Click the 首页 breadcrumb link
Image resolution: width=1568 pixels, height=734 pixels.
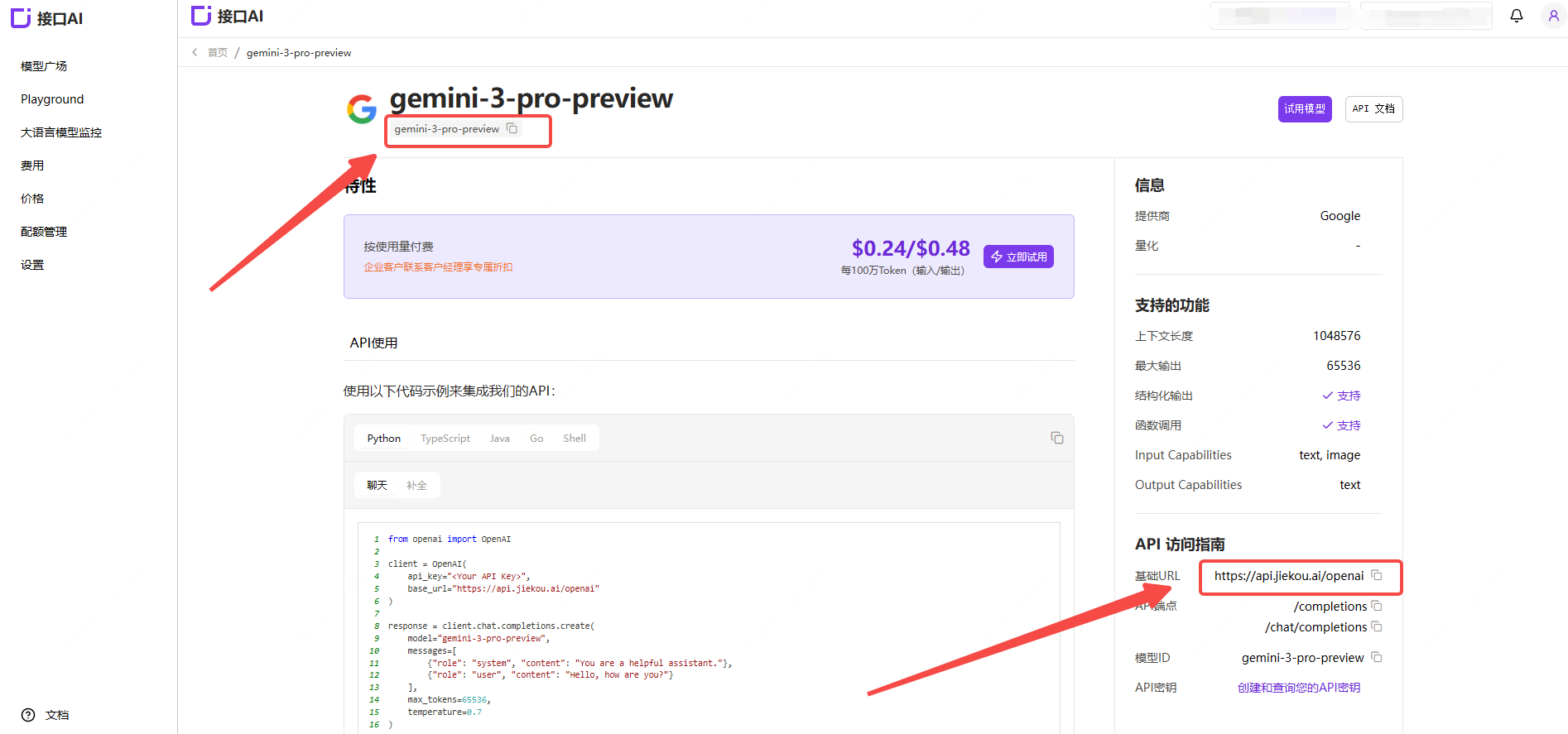click(218, 52)
